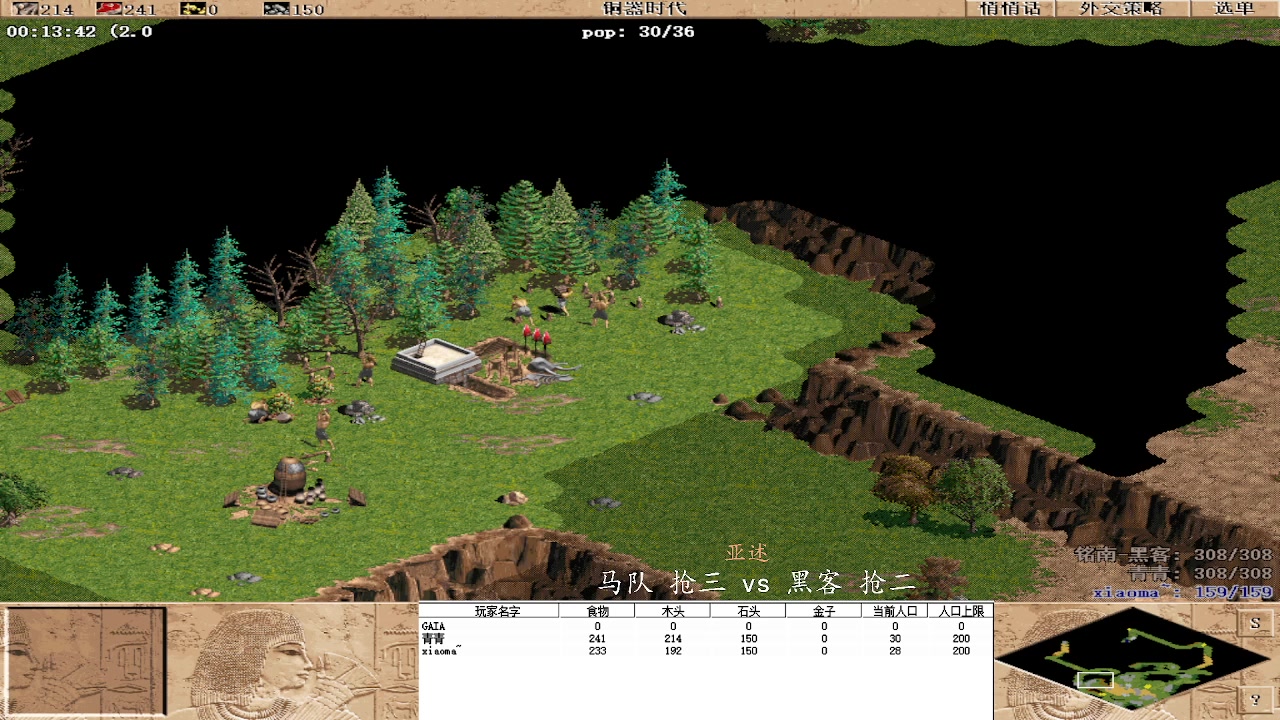Select the white-roofed storage building
Image resolution: width=1280 pixels, height=720 pixels.
pyautogui.click(x=436, y=361)
